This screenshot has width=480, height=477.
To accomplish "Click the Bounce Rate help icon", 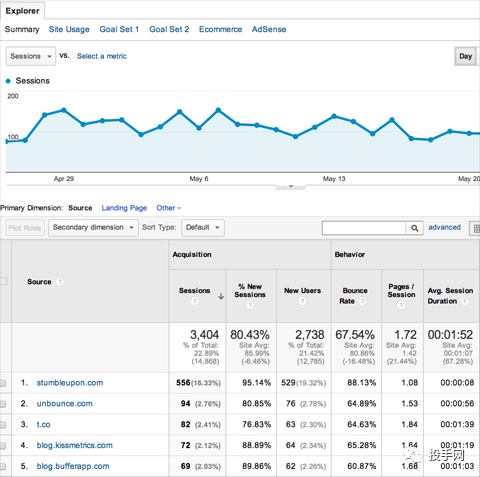I will (x=362, y=301).
